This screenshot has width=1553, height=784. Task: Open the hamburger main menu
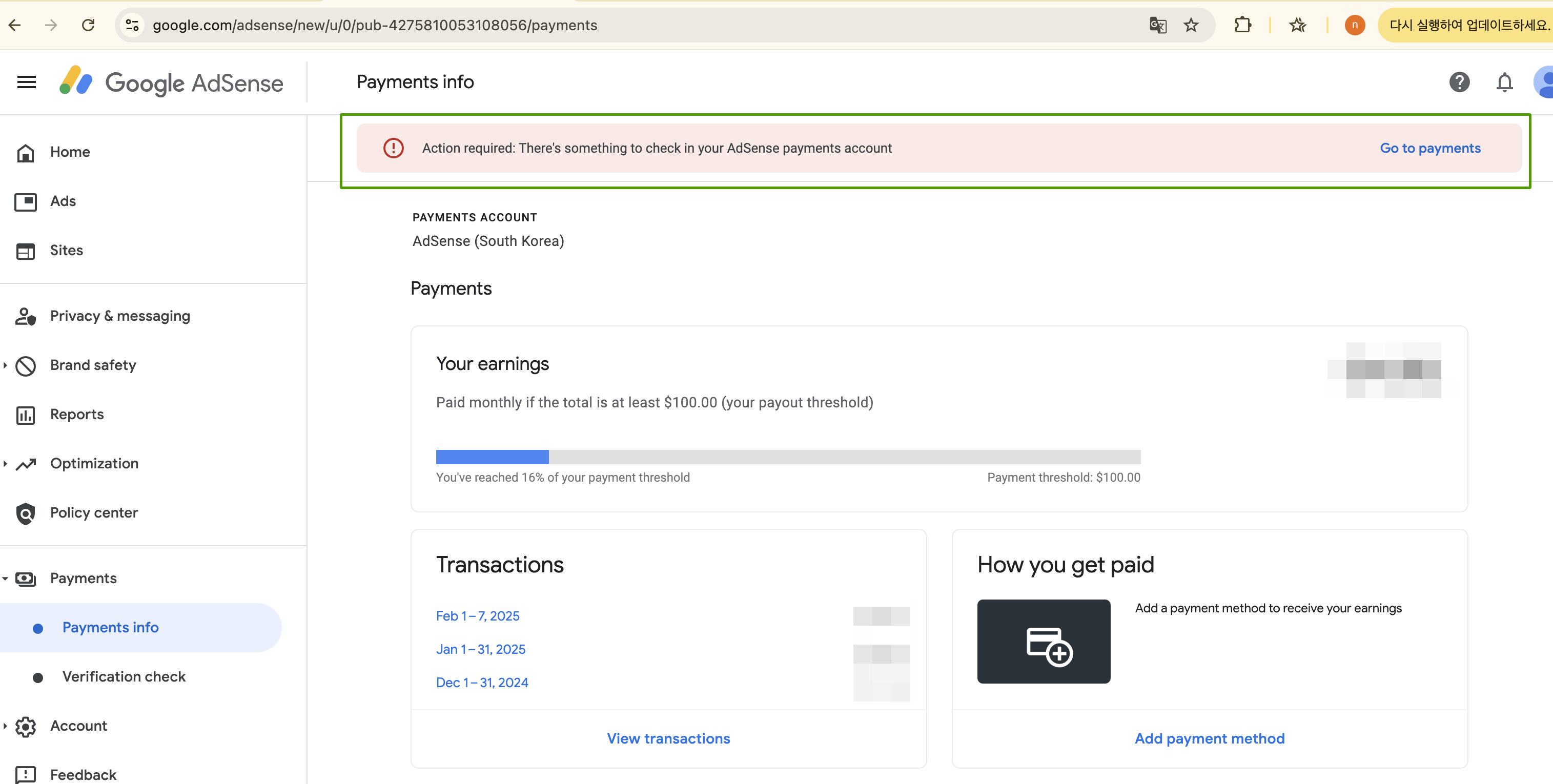(27, 82)
